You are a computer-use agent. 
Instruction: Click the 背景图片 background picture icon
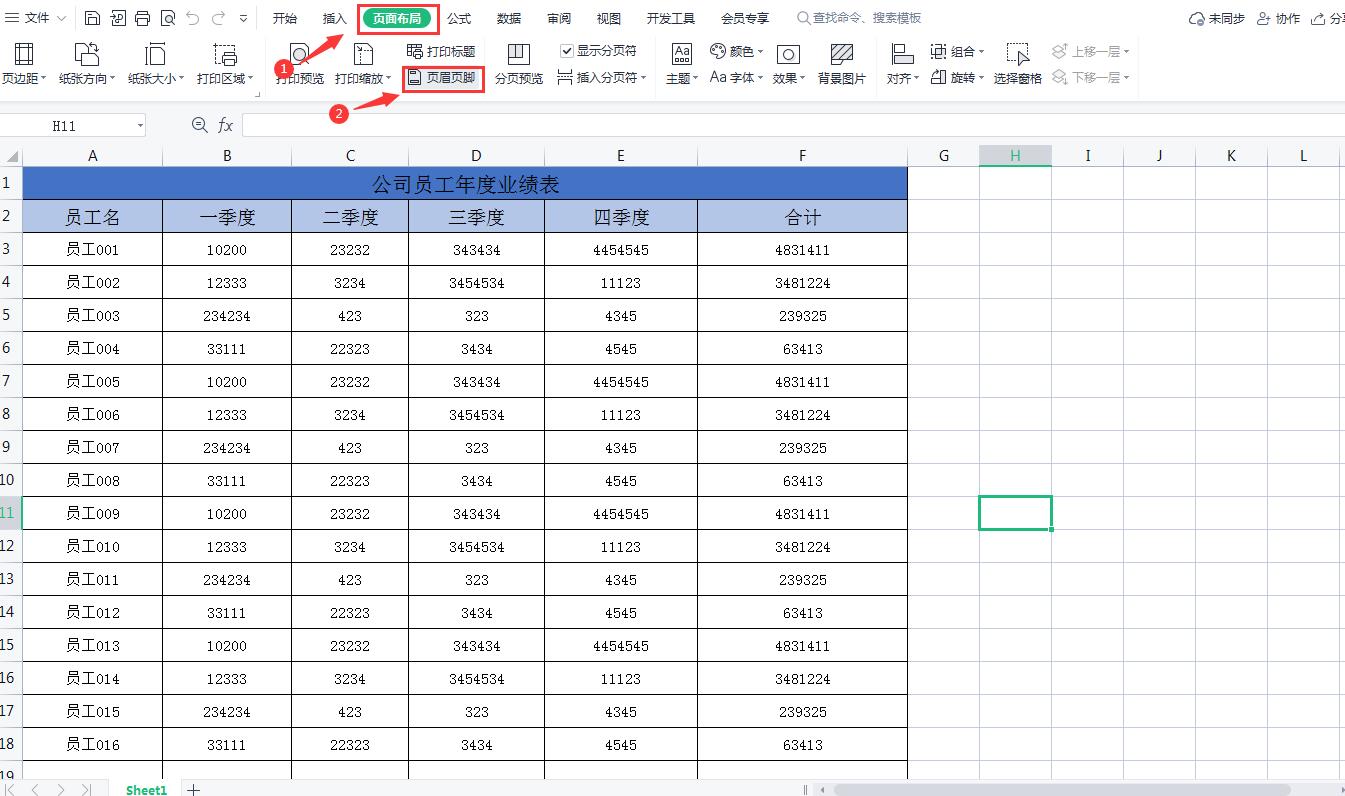tap(842, 55)
